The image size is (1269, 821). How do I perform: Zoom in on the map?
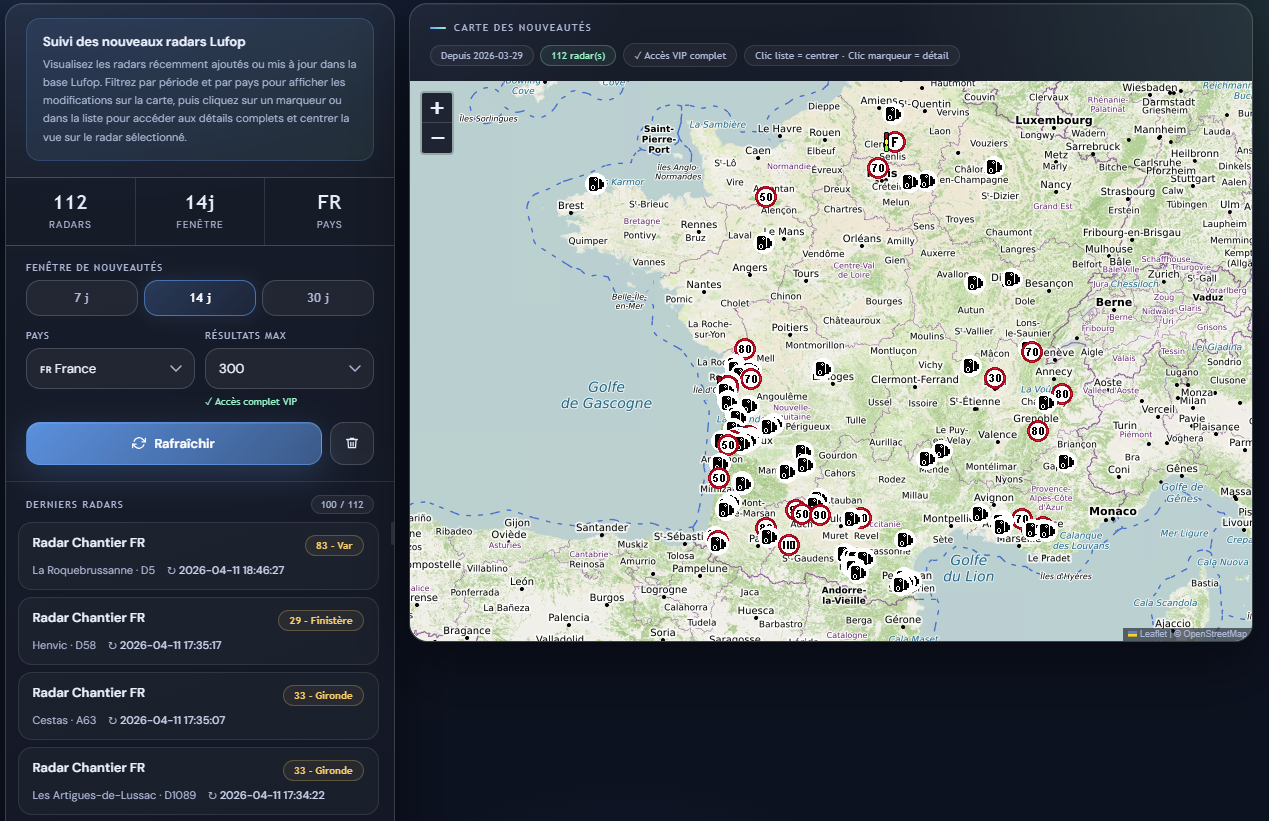[437, 108]
